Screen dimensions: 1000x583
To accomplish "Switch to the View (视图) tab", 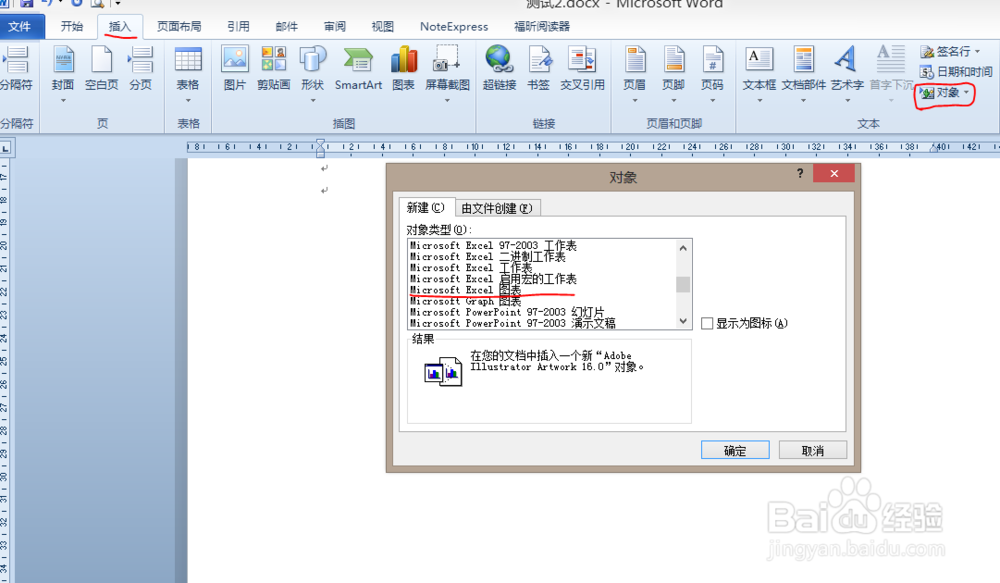I will pos(383,26).
